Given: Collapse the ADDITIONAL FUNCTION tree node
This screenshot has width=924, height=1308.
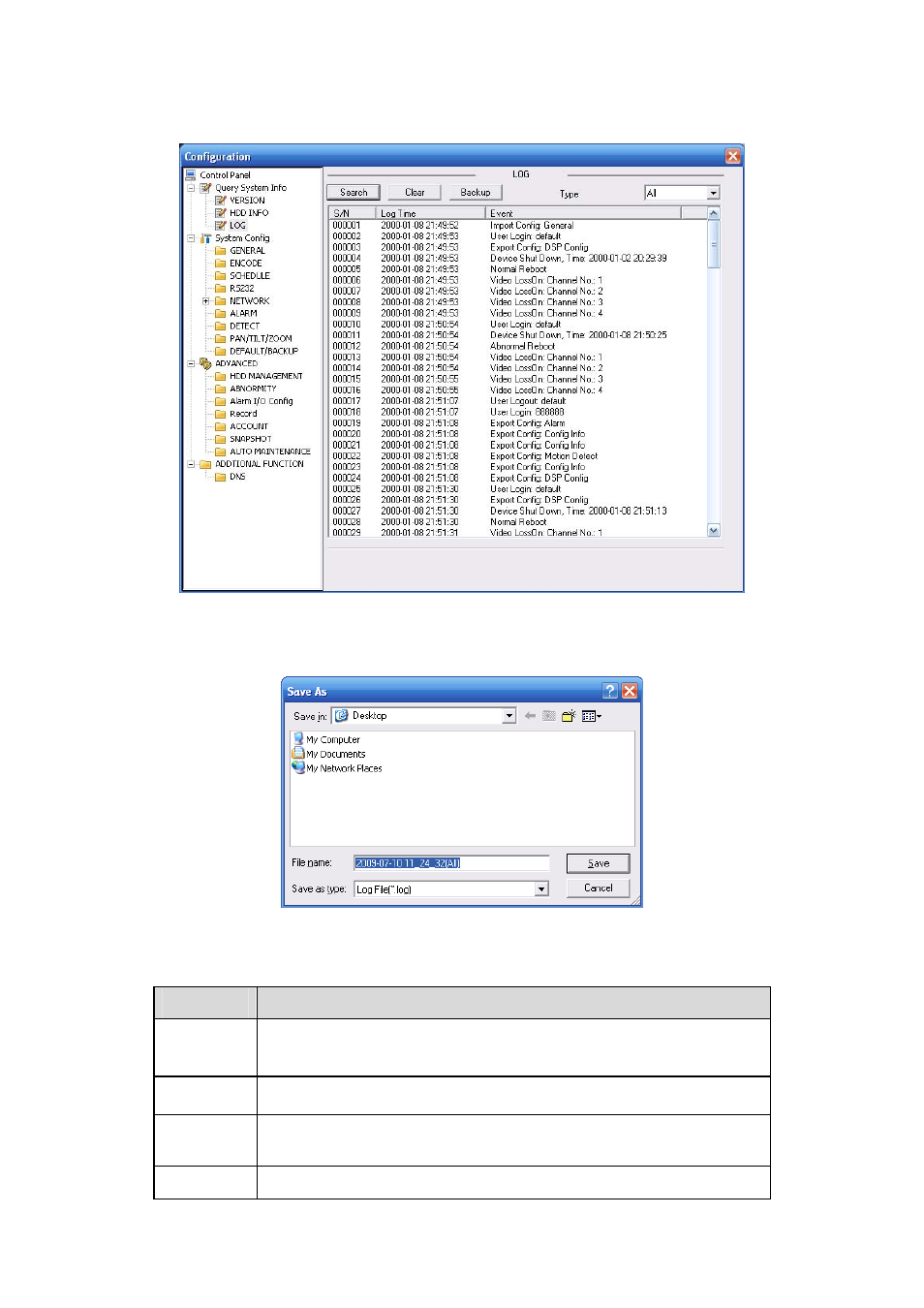Looking at the screenshot, I should pyautogui.click(x=191, y=465).
